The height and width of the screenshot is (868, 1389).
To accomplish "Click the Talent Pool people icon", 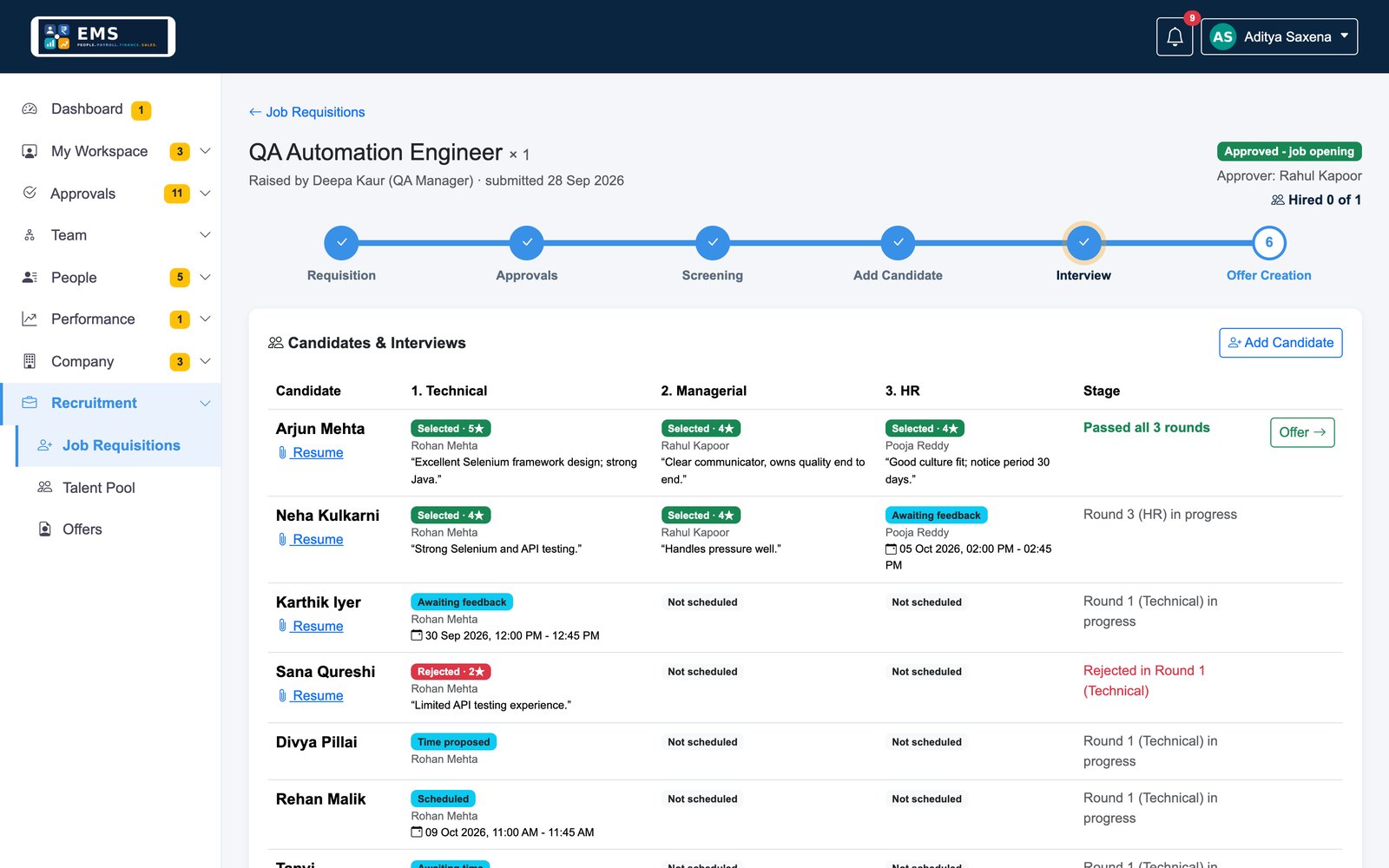I will (x=45, y=487).
